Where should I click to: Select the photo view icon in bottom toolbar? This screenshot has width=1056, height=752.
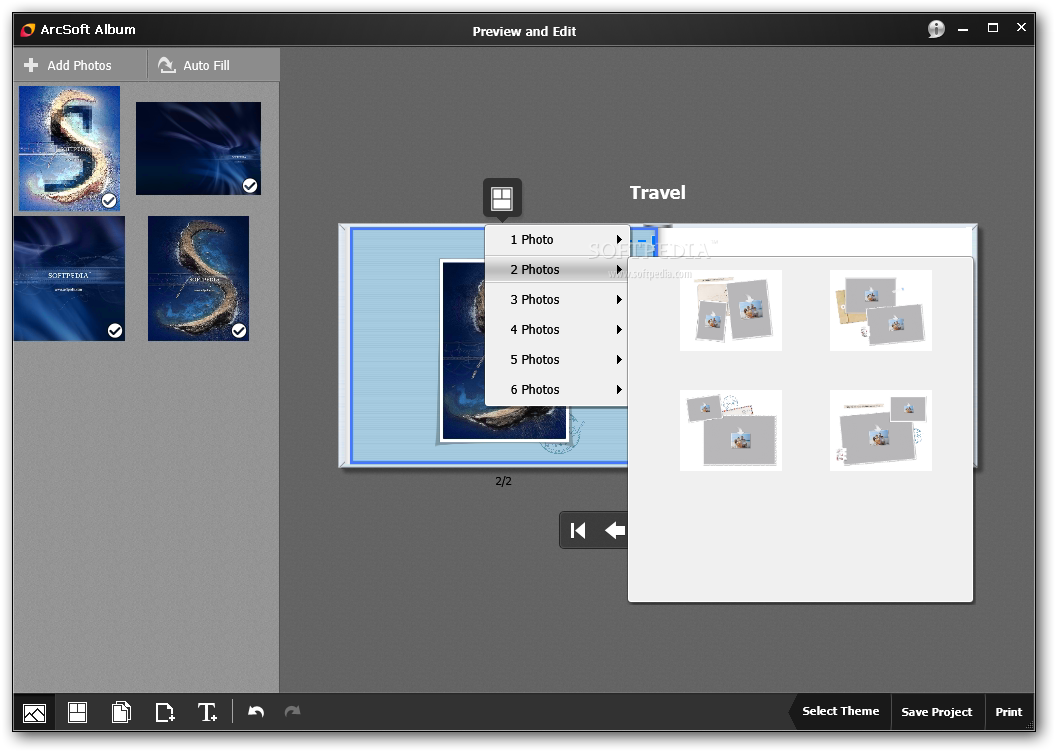(34, 712)
